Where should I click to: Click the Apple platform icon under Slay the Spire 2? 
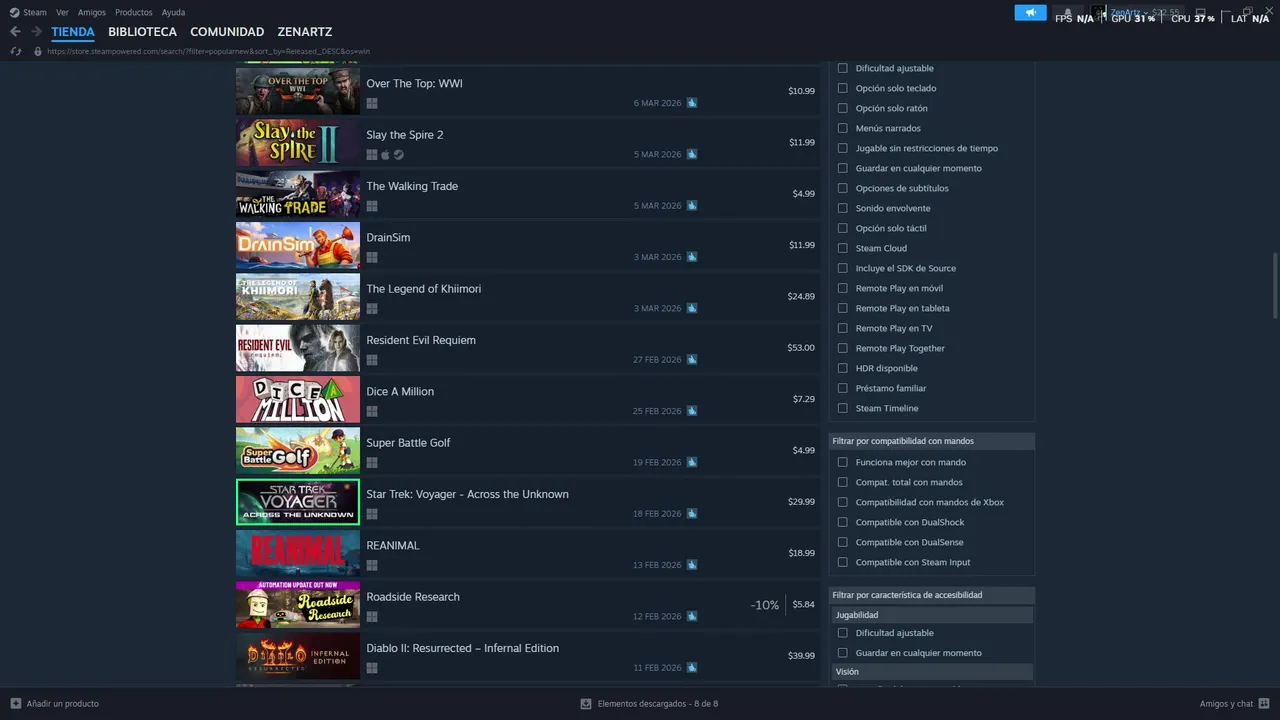click(385, 154)
